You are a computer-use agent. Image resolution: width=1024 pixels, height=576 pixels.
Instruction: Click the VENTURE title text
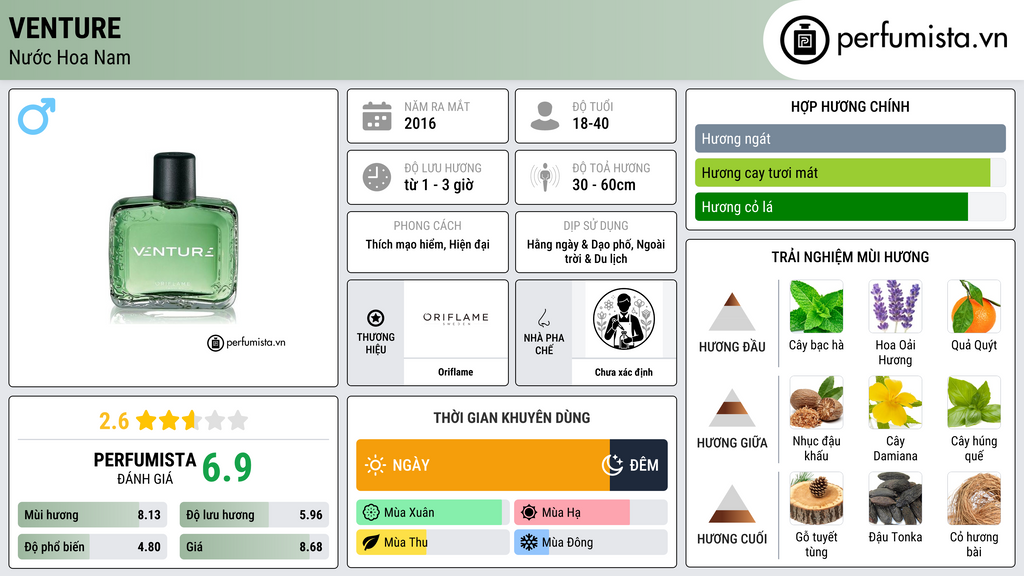65,28
